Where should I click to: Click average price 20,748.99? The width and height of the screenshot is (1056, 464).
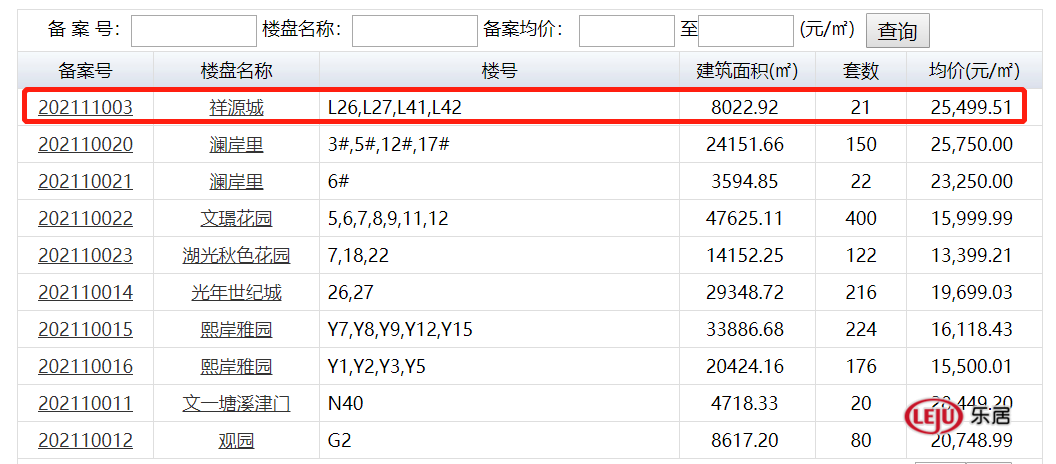pyautogui.click(x=972, y=441)
